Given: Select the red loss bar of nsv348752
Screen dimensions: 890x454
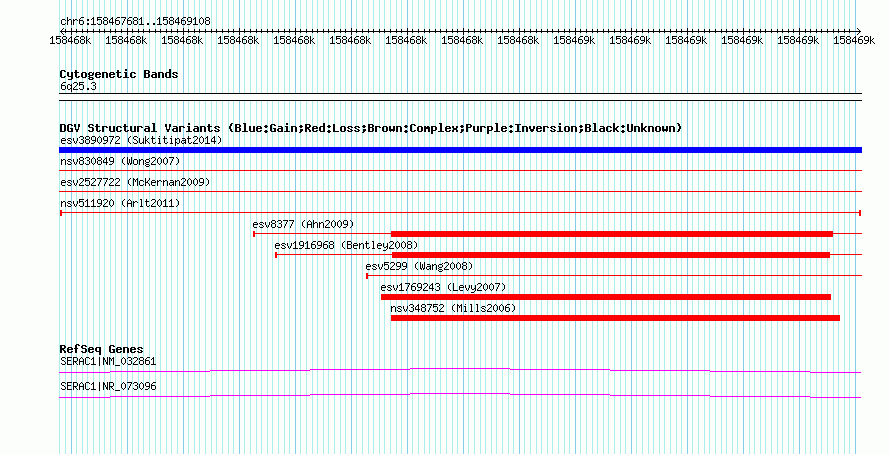Looking at the screenshot, I should tap(615, 318).
